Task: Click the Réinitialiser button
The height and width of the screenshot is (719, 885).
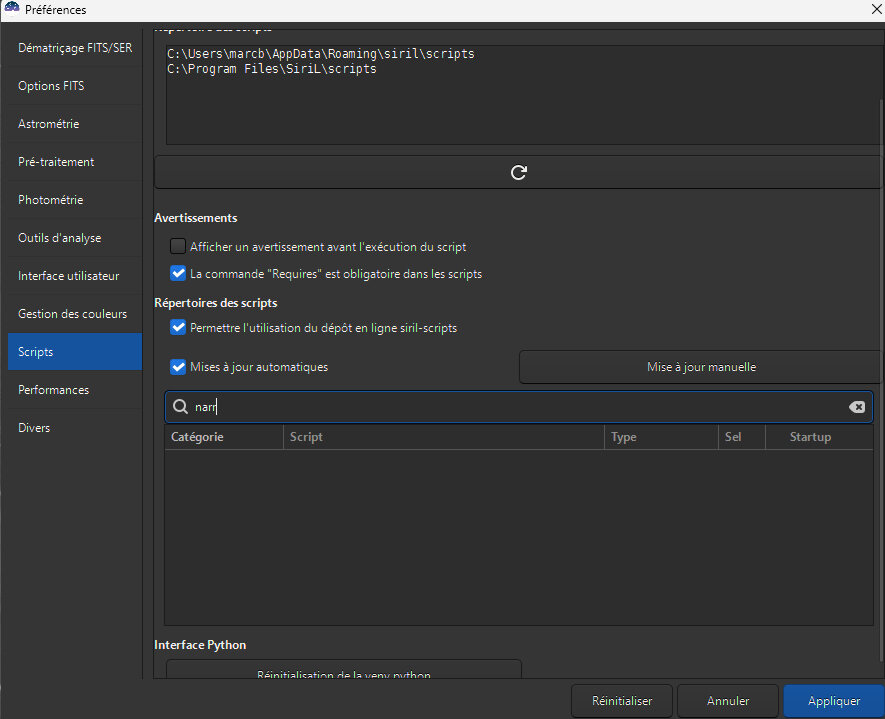Action: pyautogui.click(x=621, y=701)
